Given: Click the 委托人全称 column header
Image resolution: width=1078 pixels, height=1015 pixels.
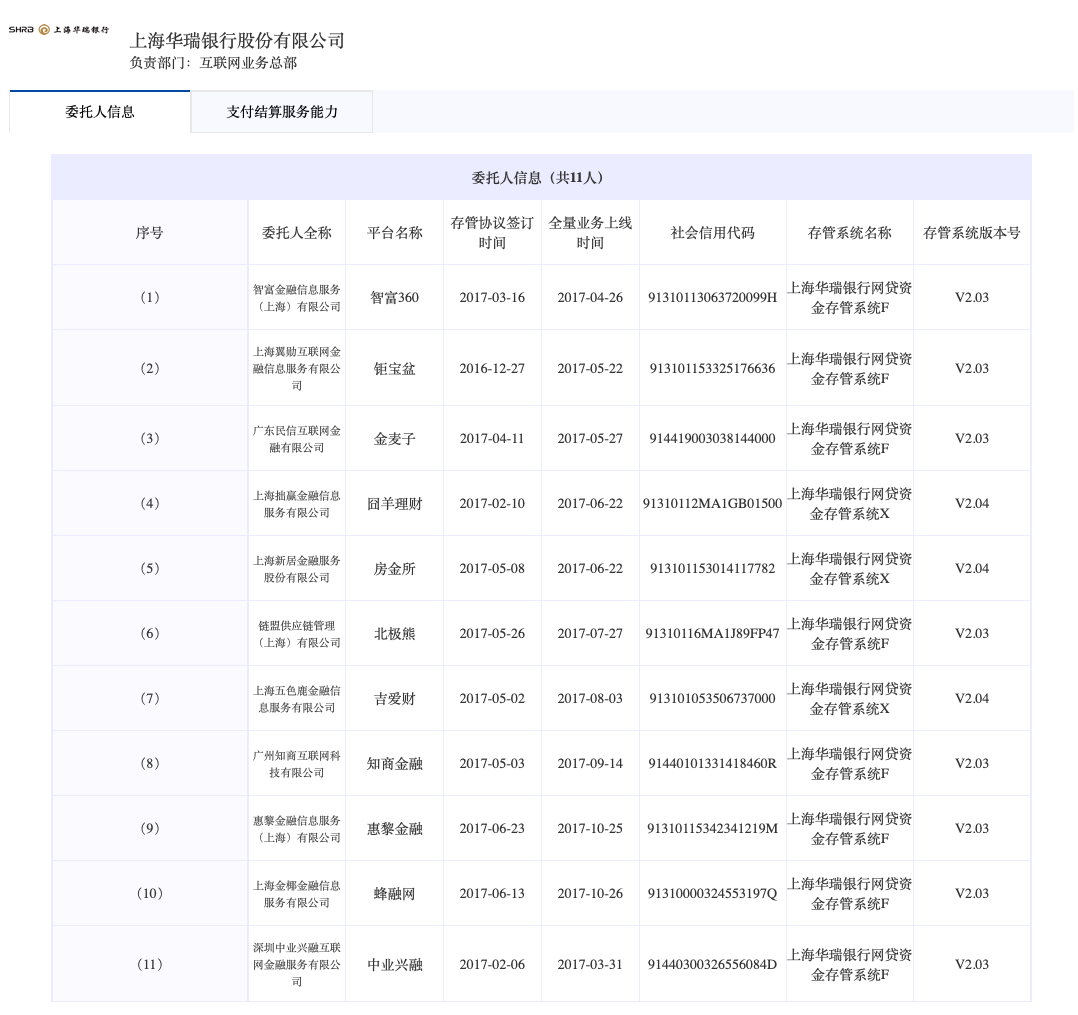Looking at the screenshot, I should click(x=296, y=232).
